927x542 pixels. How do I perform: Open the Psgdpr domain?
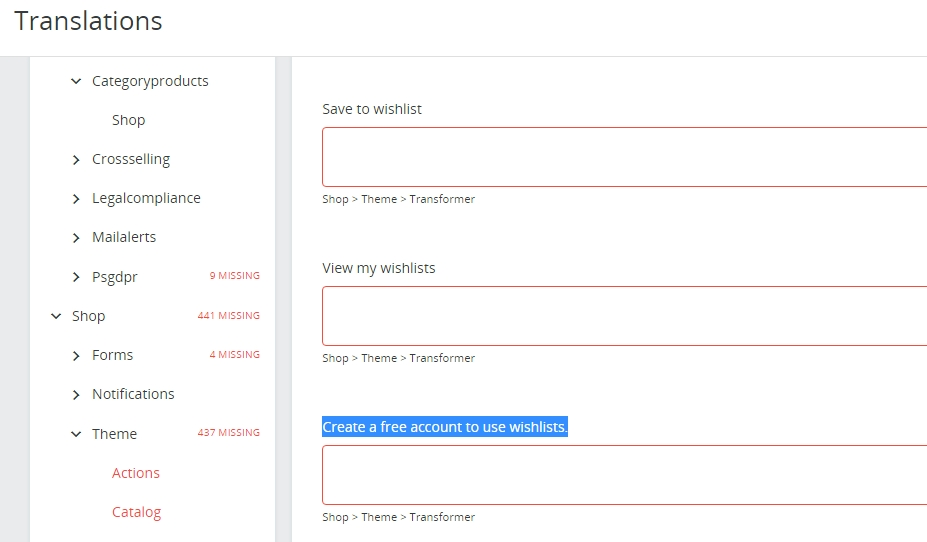[114, 277]
